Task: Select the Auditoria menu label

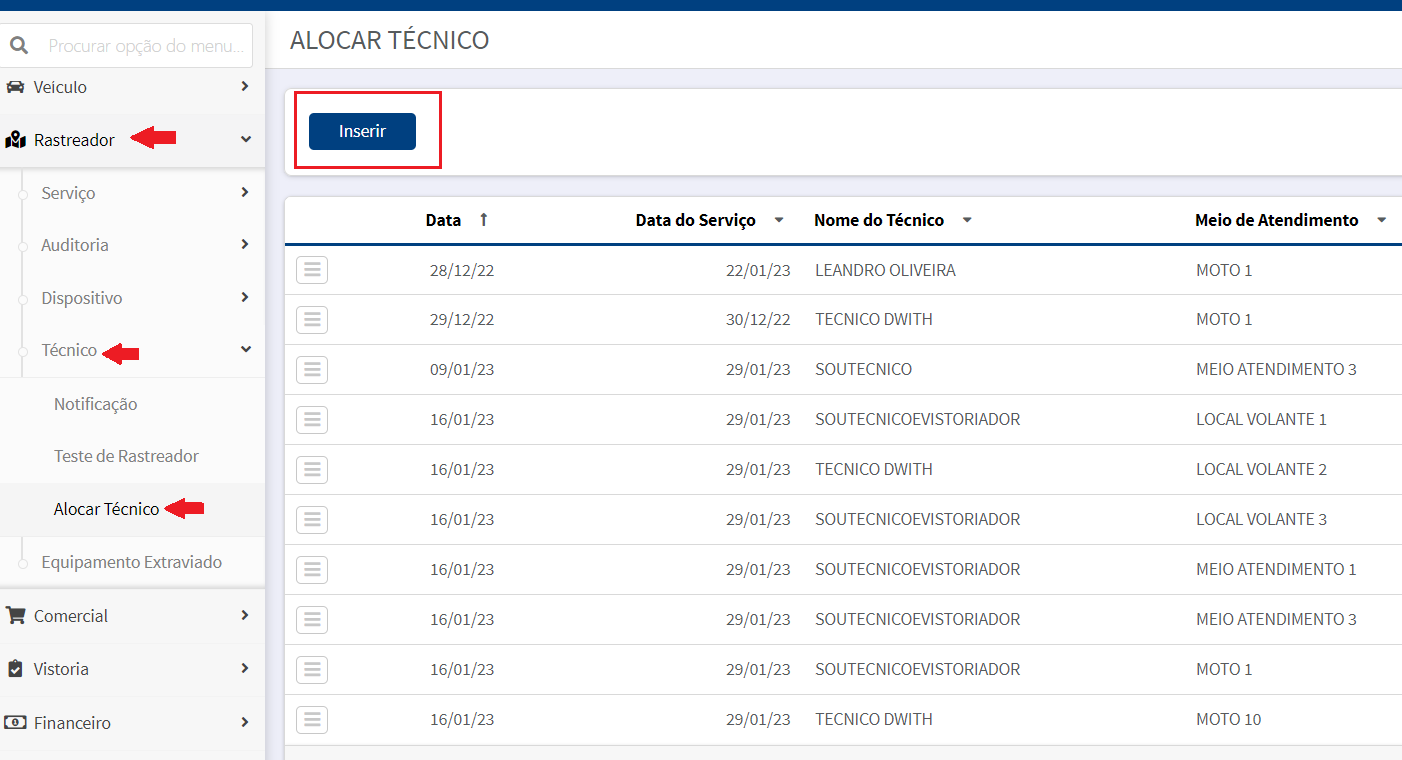Action: tap(75, 245)
